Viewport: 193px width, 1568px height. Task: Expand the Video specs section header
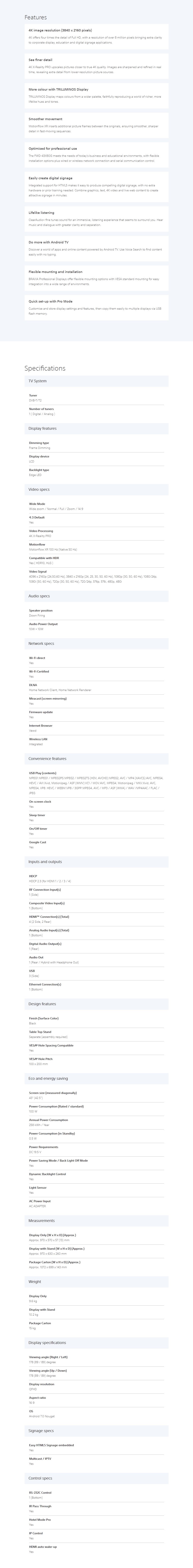96,489
